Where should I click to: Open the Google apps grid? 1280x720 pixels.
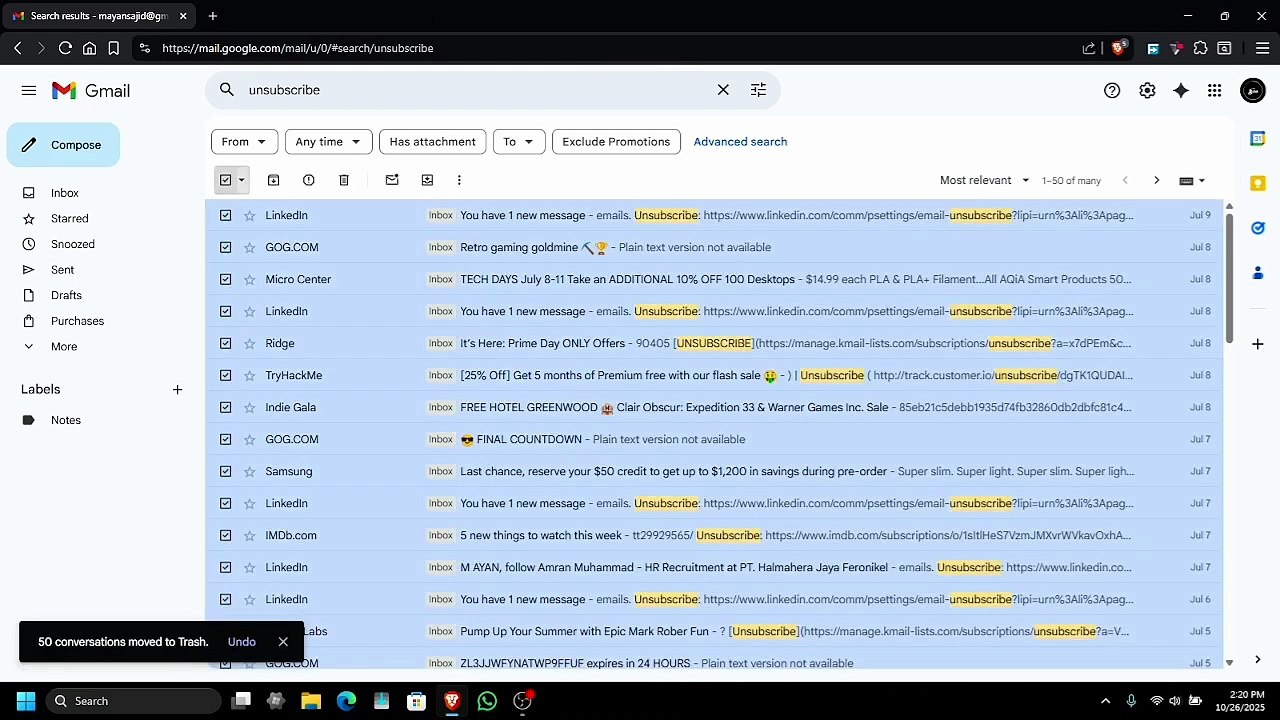pyautogui.click(x=1214, y=91)
